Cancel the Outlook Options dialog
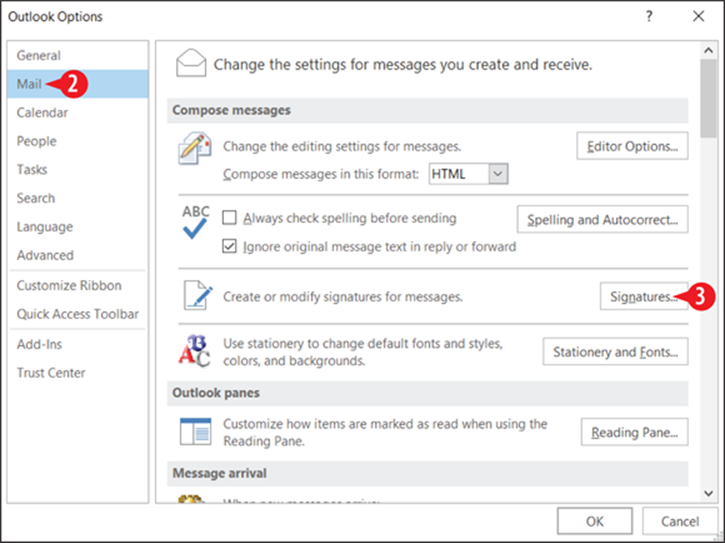 click(x=680, y=521)
